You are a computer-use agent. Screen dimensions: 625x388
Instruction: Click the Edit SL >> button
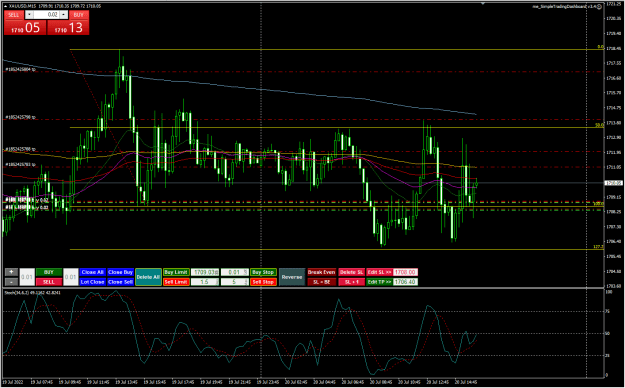click(x=379, y=272)
